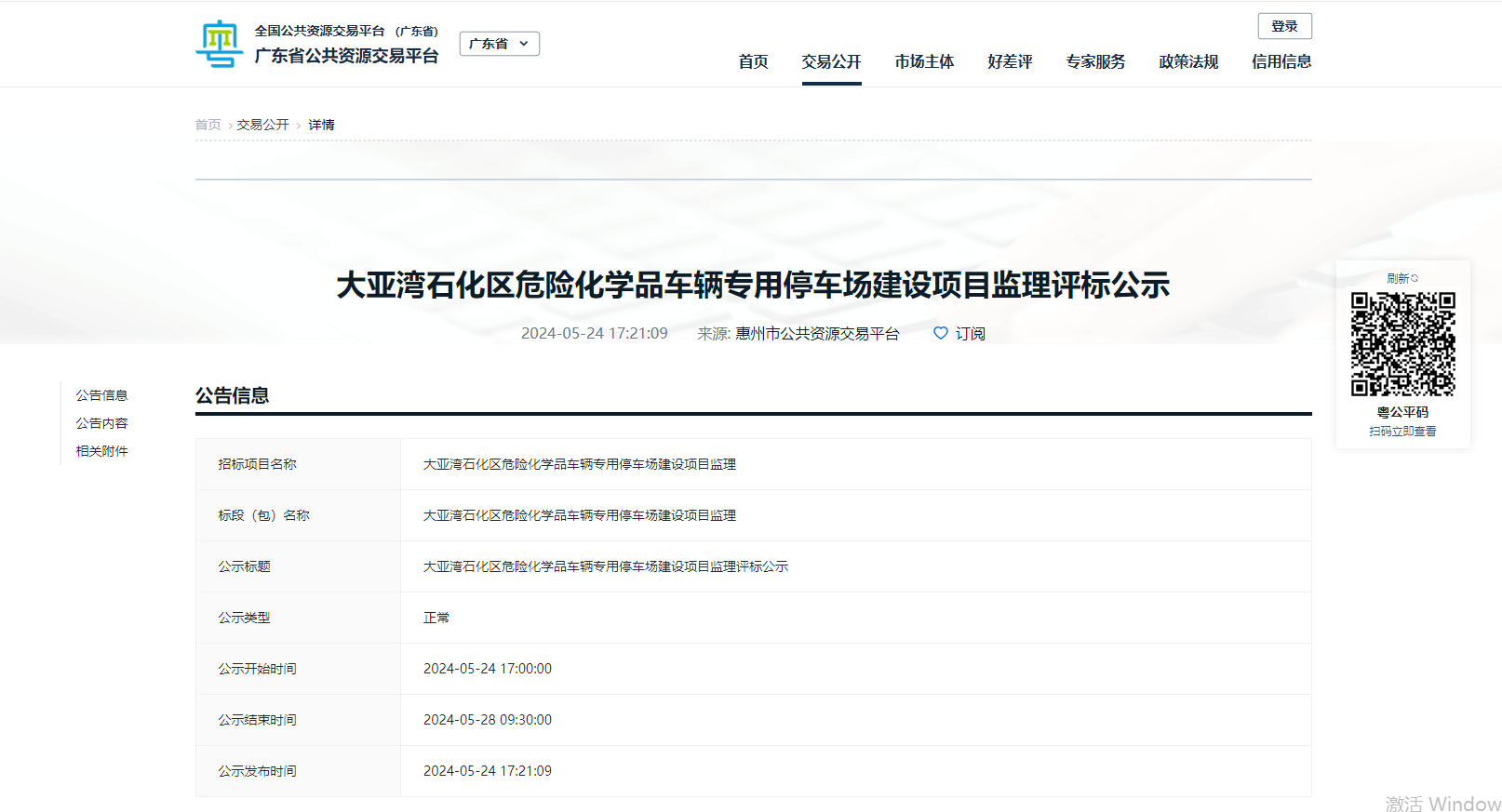Click the heart subscribe icon
Image resolution: width=1502 pixels, height=812 pixels.
click(940, 333)
